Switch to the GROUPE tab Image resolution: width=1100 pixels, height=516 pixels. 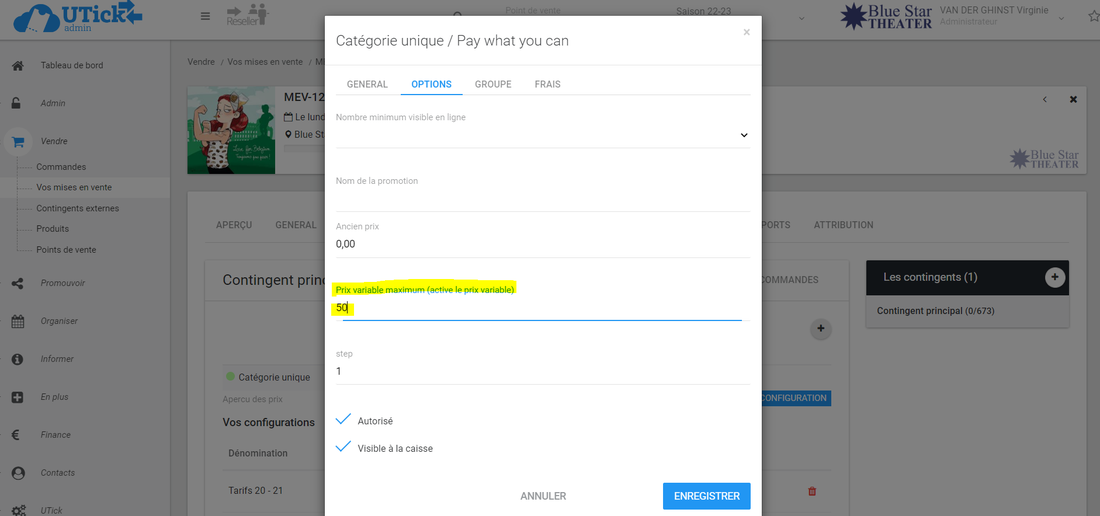click(492, 84)
